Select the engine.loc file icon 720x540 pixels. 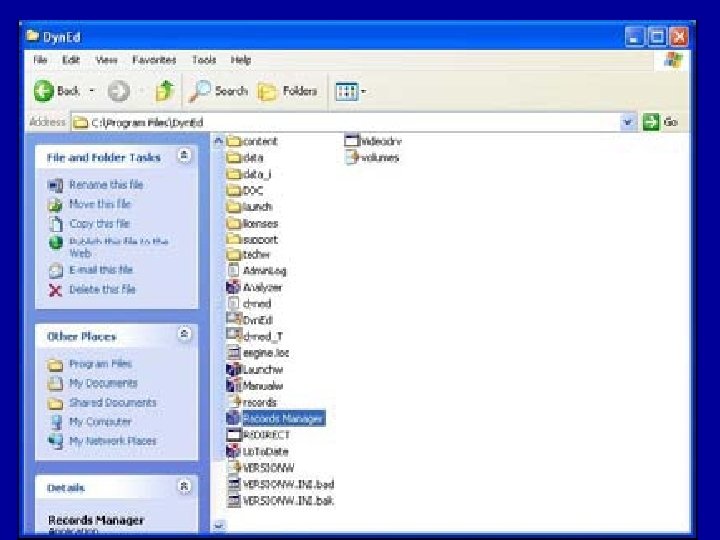(234, 352)
